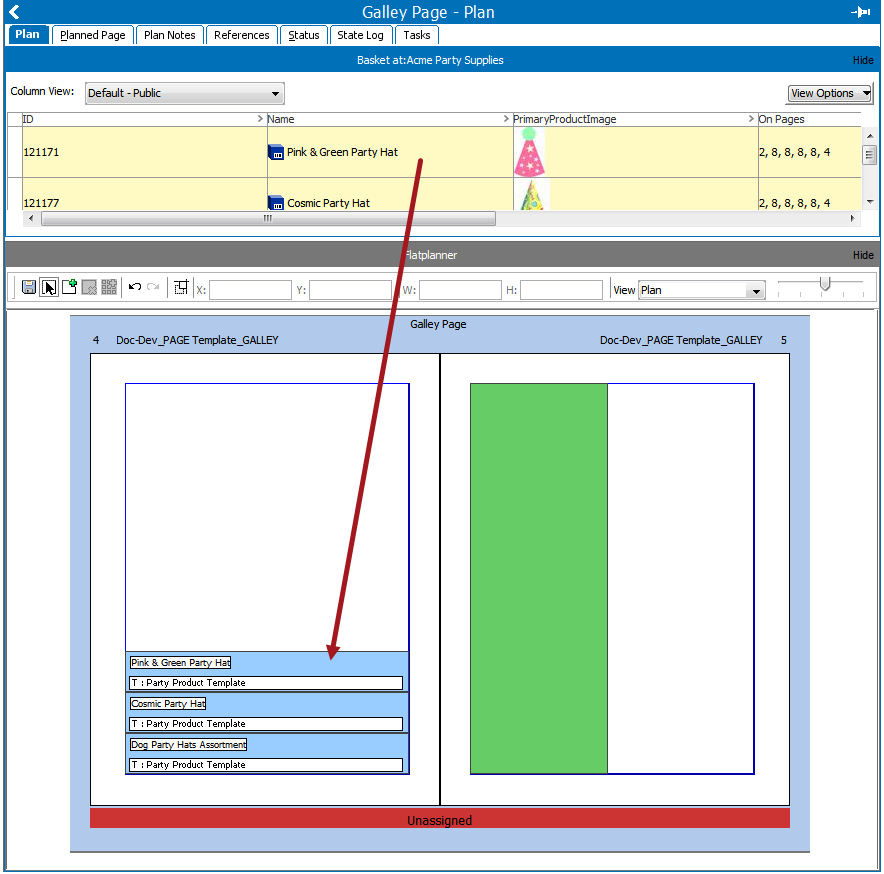Select the green box on page 5
Screen dimensions: 884x874
point(538,579)
